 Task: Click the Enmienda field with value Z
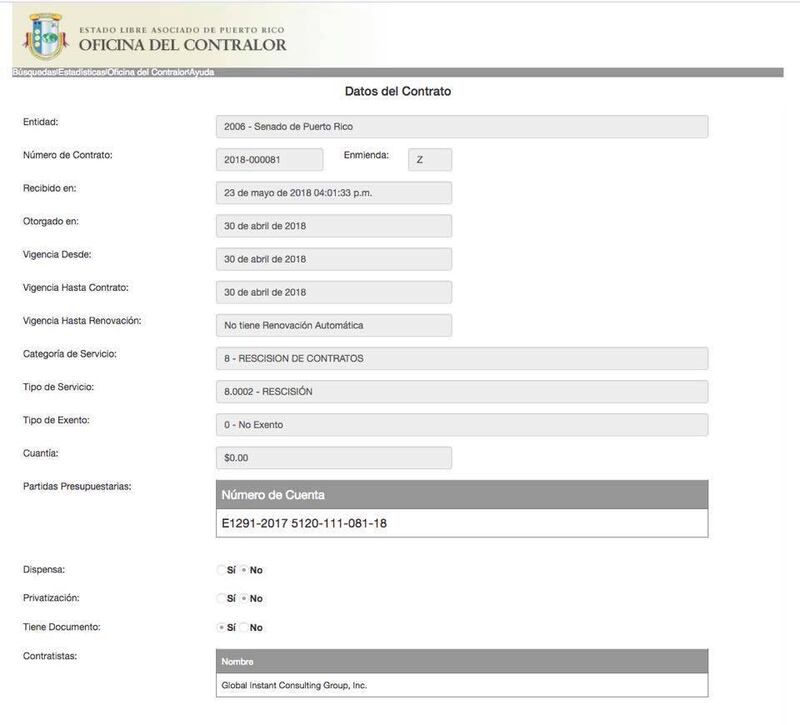[x=429, y=160]
